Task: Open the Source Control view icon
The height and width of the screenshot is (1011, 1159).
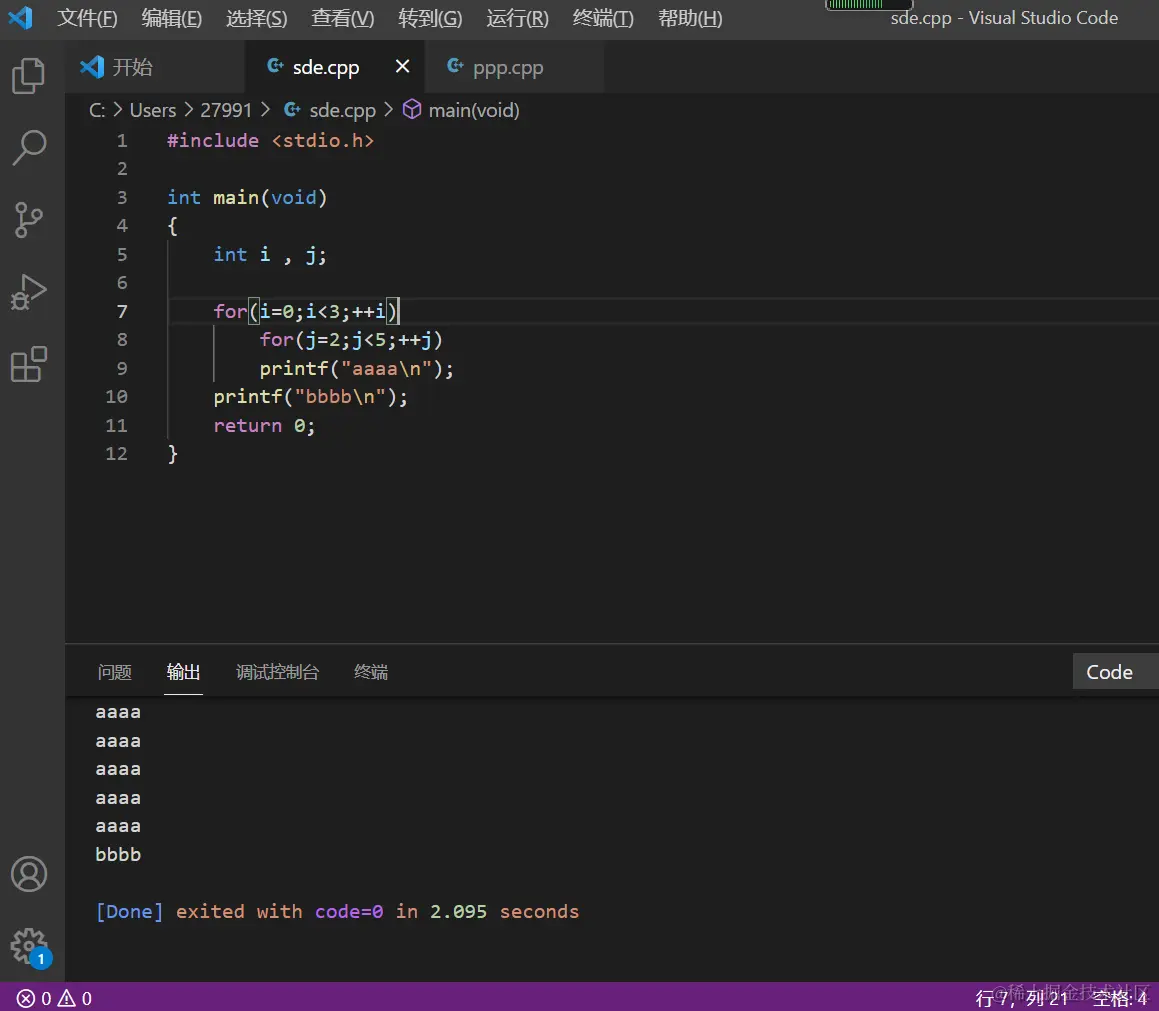Action: 29,219
